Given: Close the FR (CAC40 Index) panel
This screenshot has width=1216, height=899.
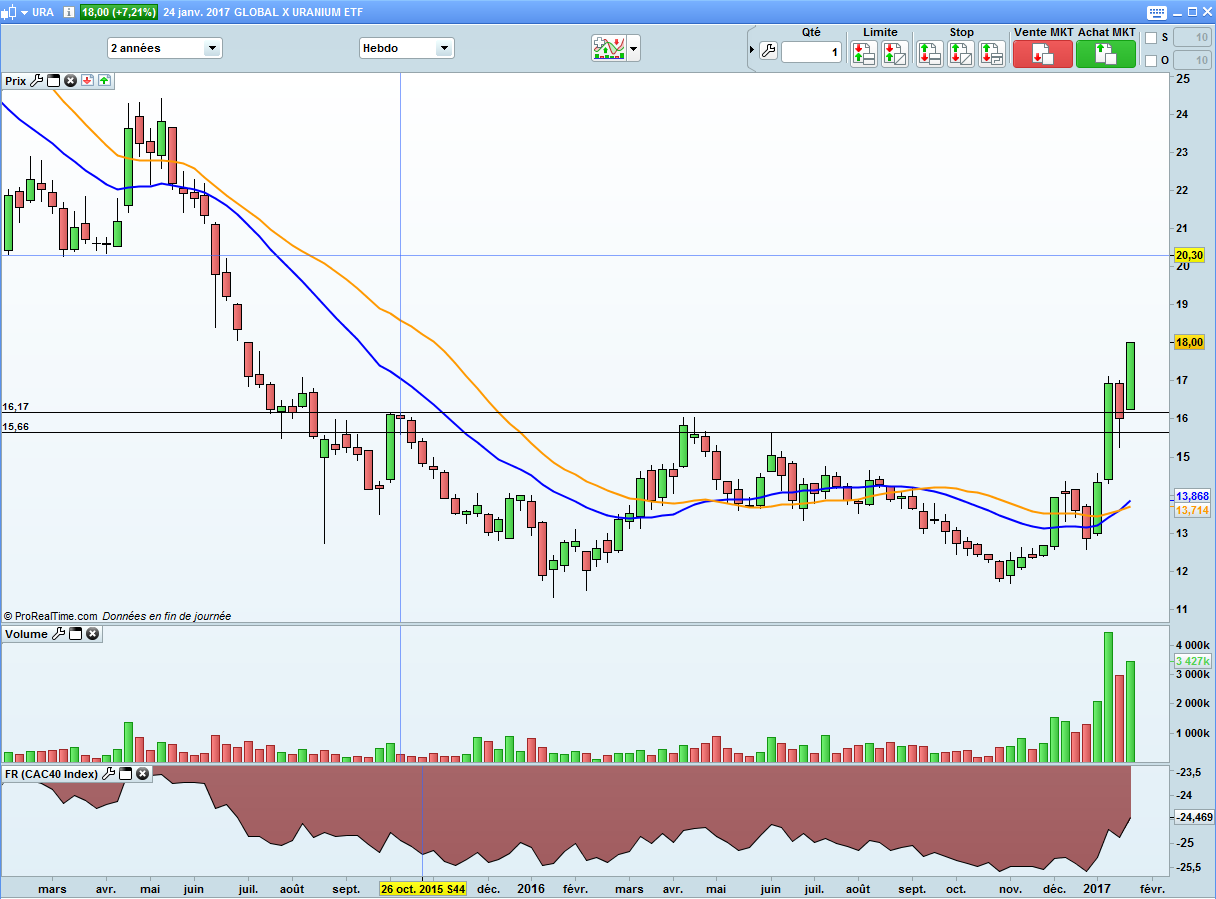Looking at the screenshot, I should click(142, 774).
